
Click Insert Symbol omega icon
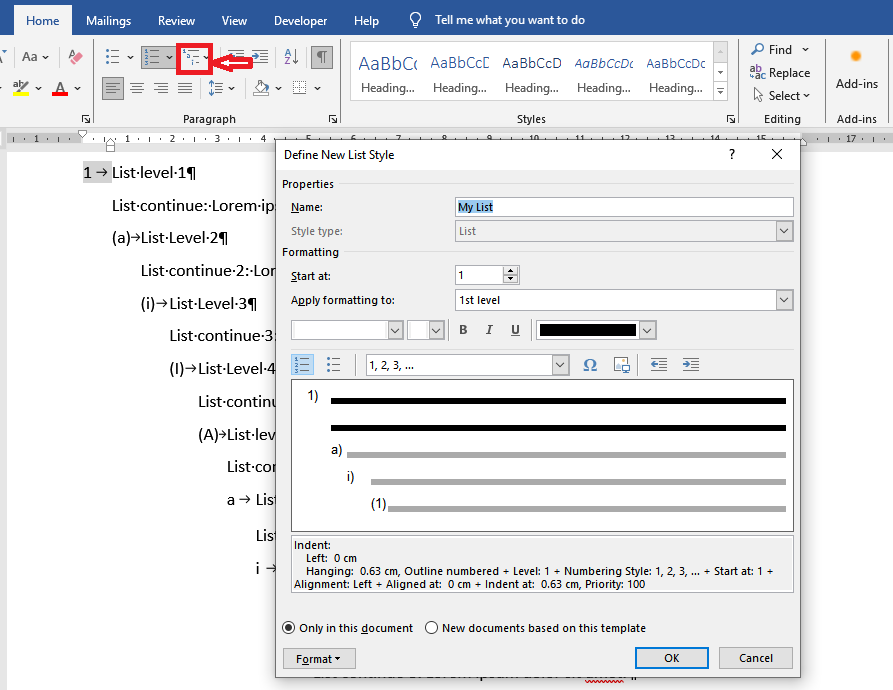(589, 365)
